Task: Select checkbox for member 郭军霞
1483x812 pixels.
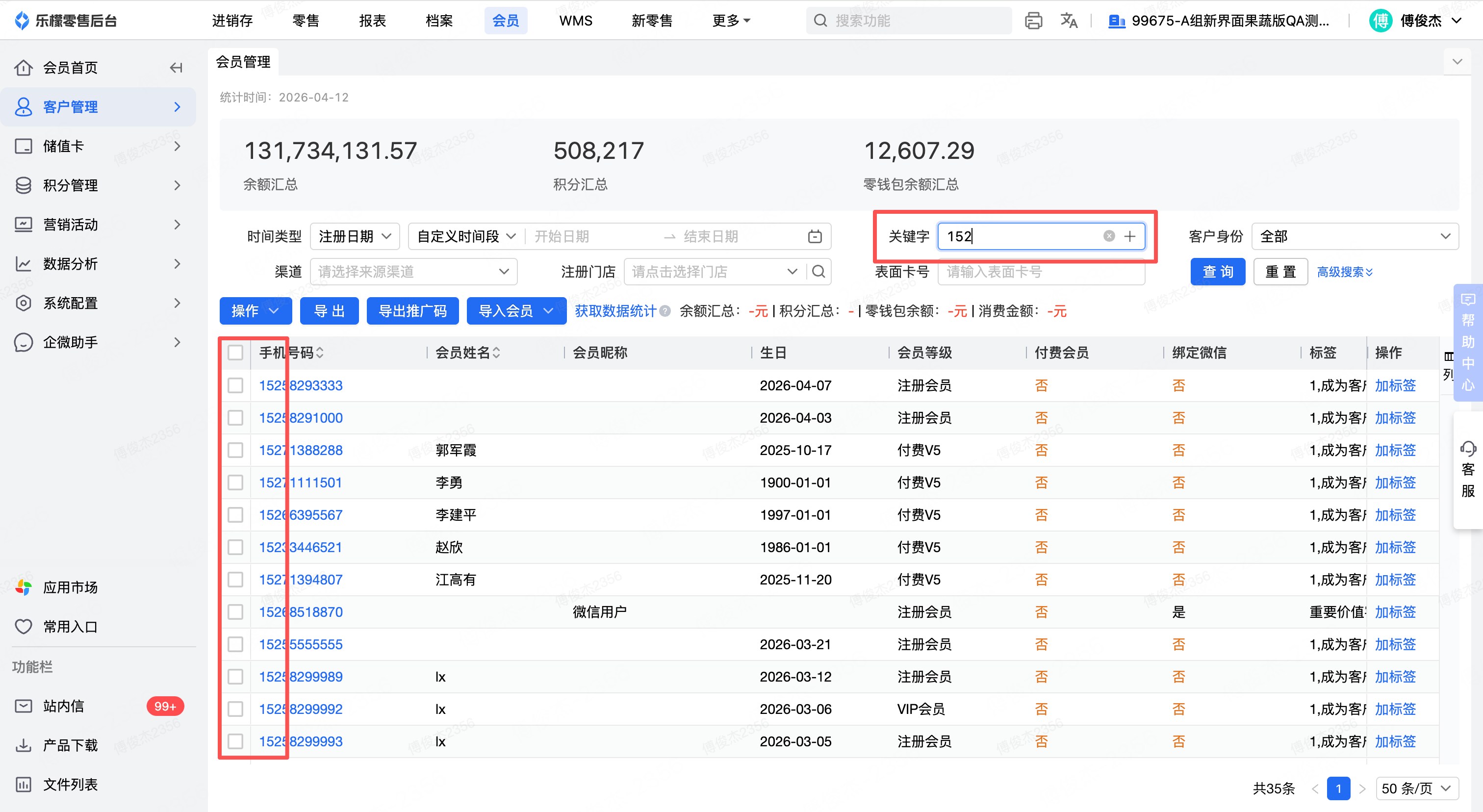Action: pyautogui.click(x=235, y=450)
